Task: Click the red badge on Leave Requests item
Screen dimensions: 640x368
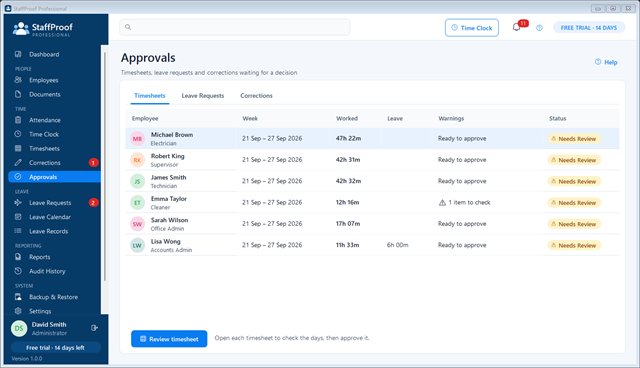Action: [x=93, y=203]
